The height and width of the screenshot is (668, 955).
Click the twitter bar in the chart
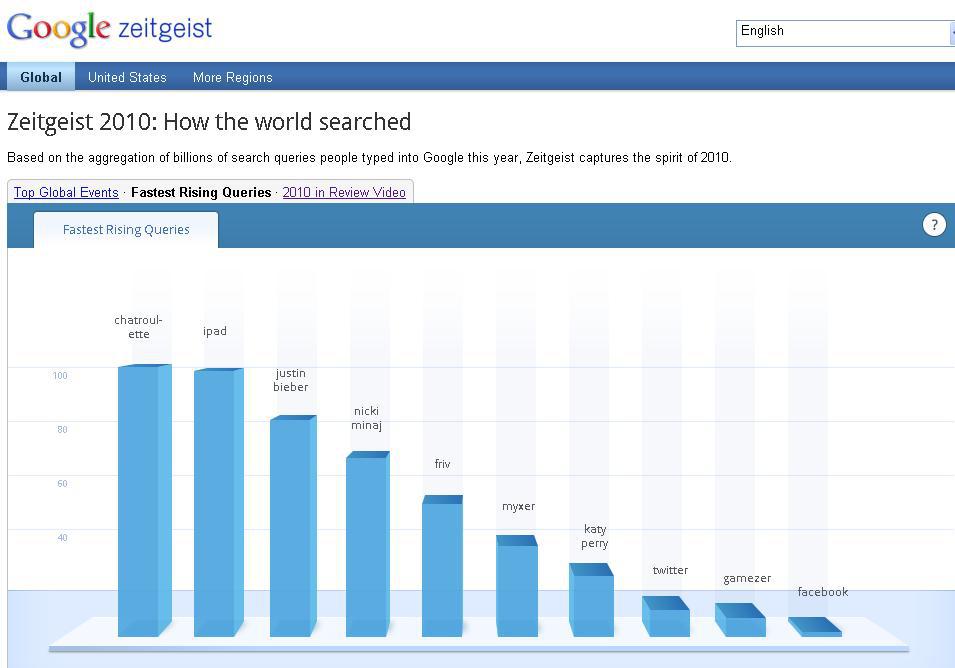tap(666, 618)
